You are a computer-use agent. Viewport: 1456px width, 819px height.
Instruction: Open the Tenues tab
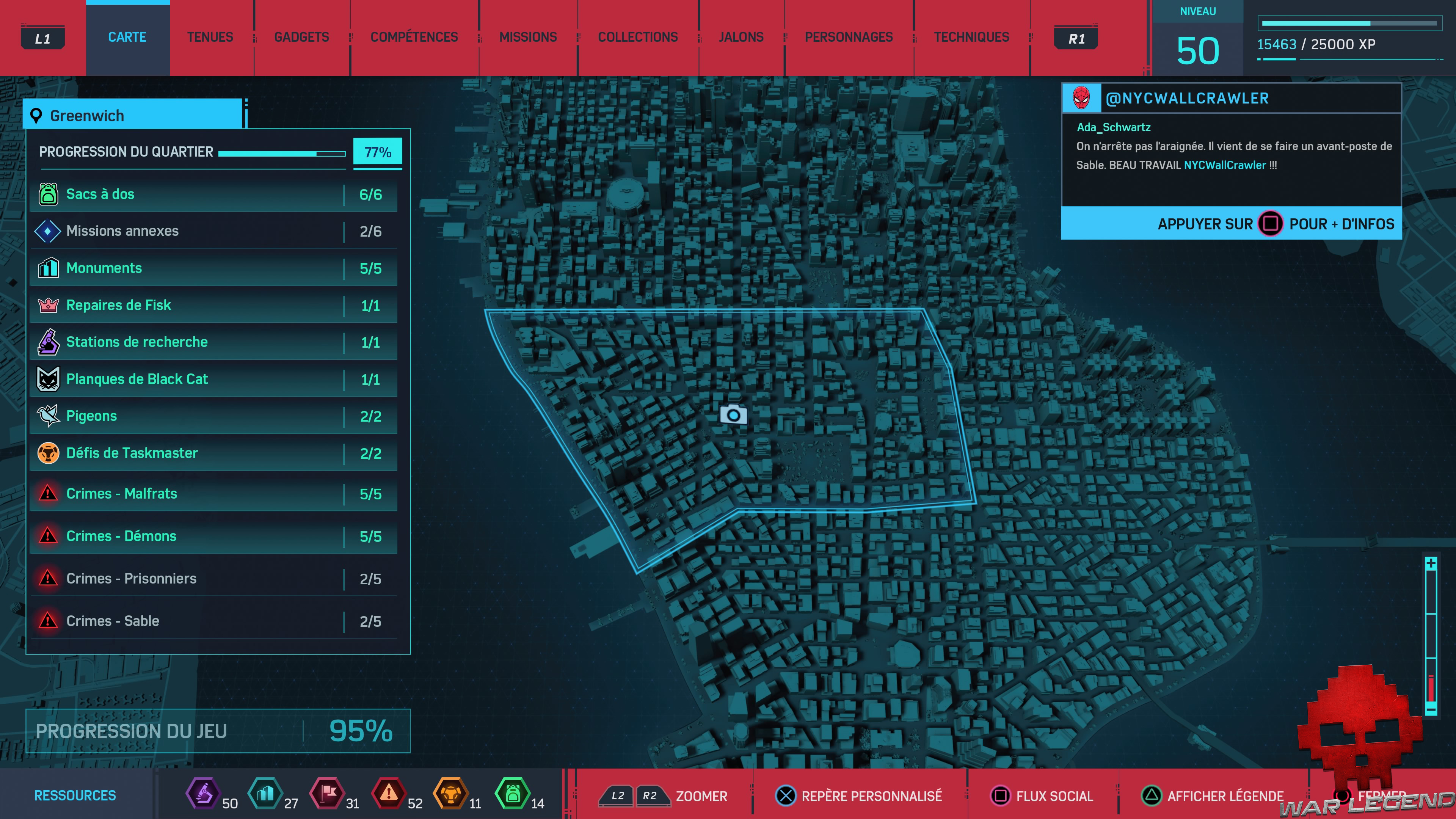point(210,37)
